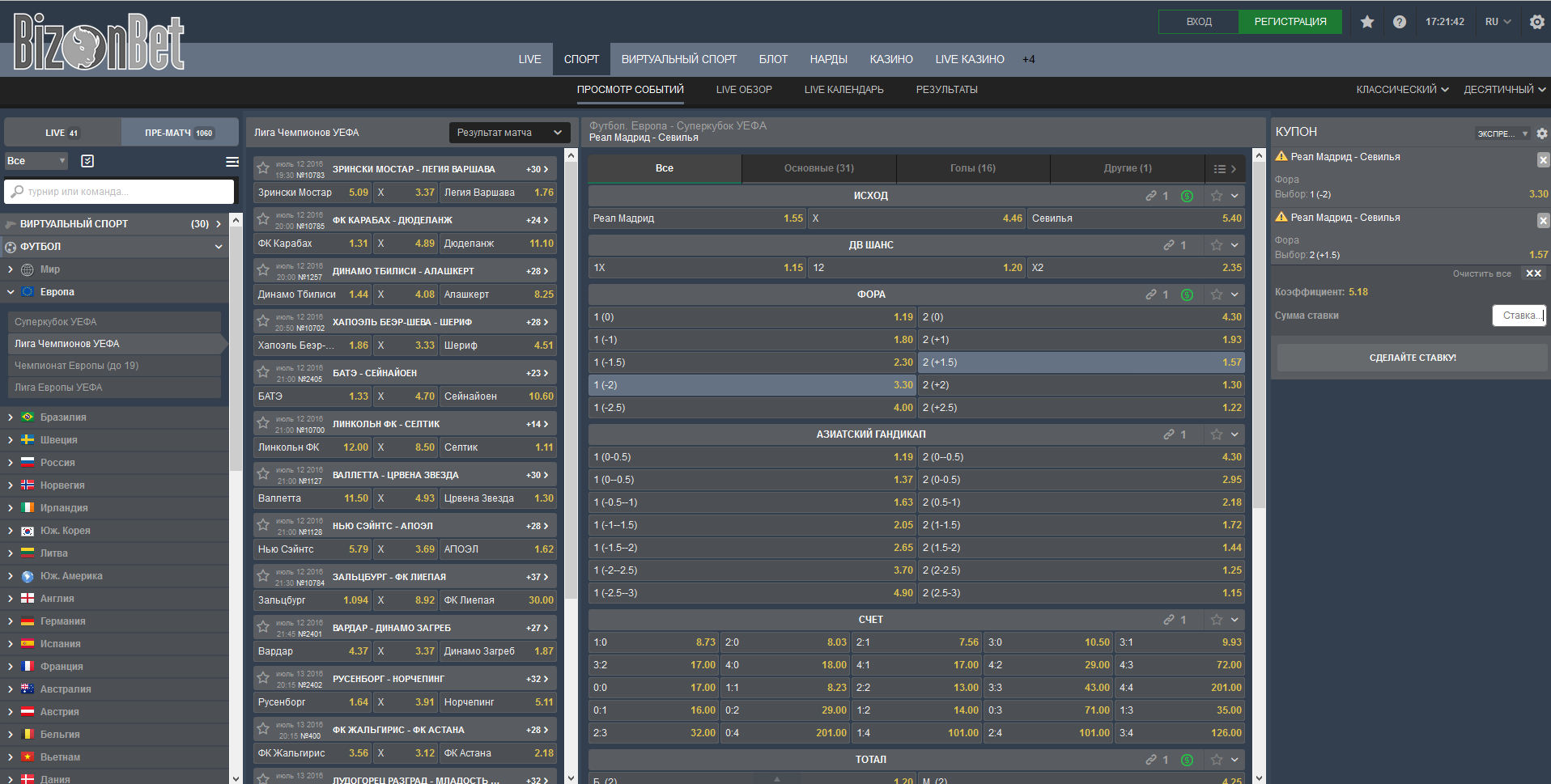Click link icon in ДВ ШАНС header
The image size is (1551, 784).
pos(1169,245)
